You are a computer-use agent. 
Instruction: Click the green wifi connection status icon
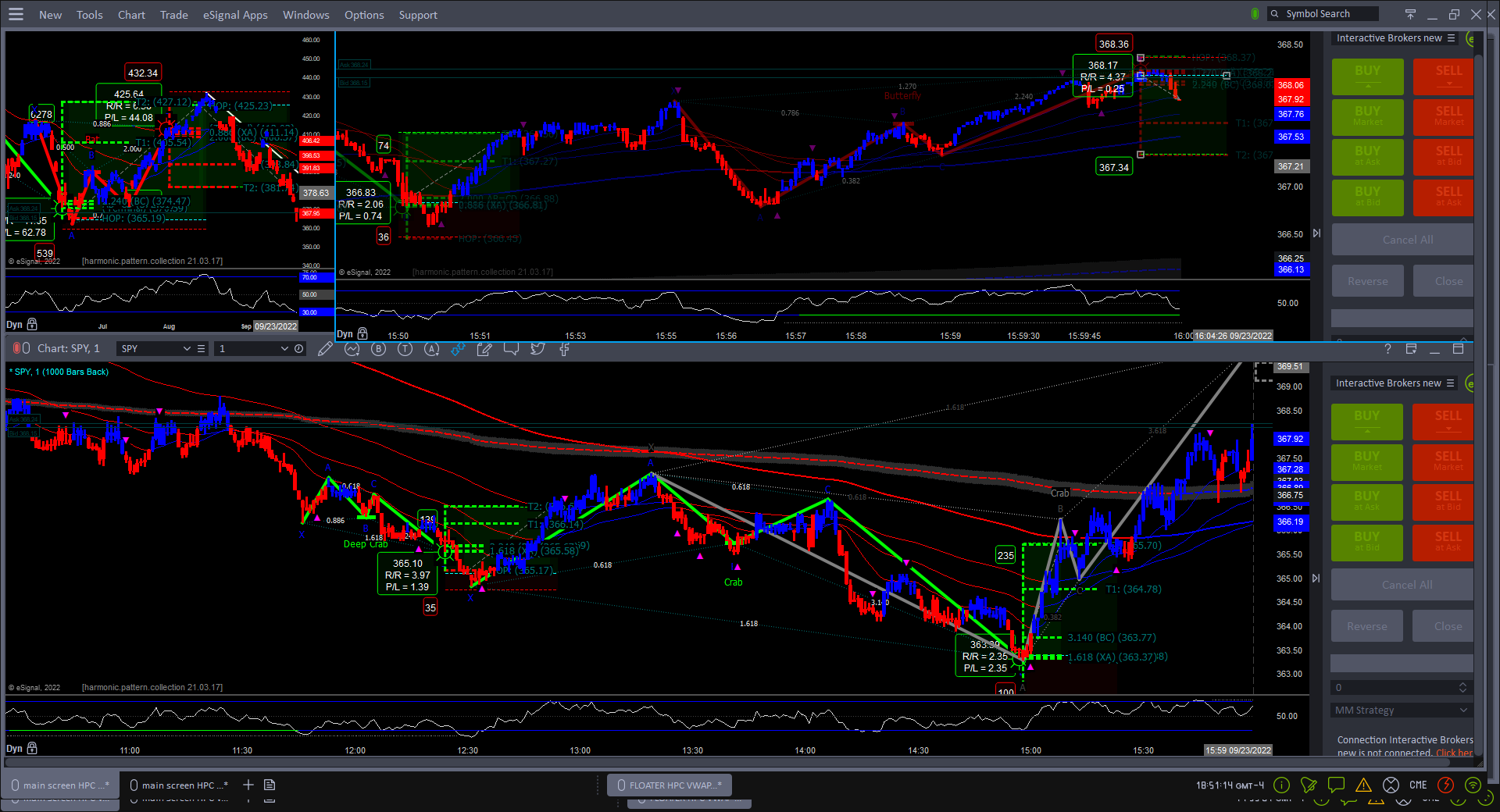click(1473, 785)
